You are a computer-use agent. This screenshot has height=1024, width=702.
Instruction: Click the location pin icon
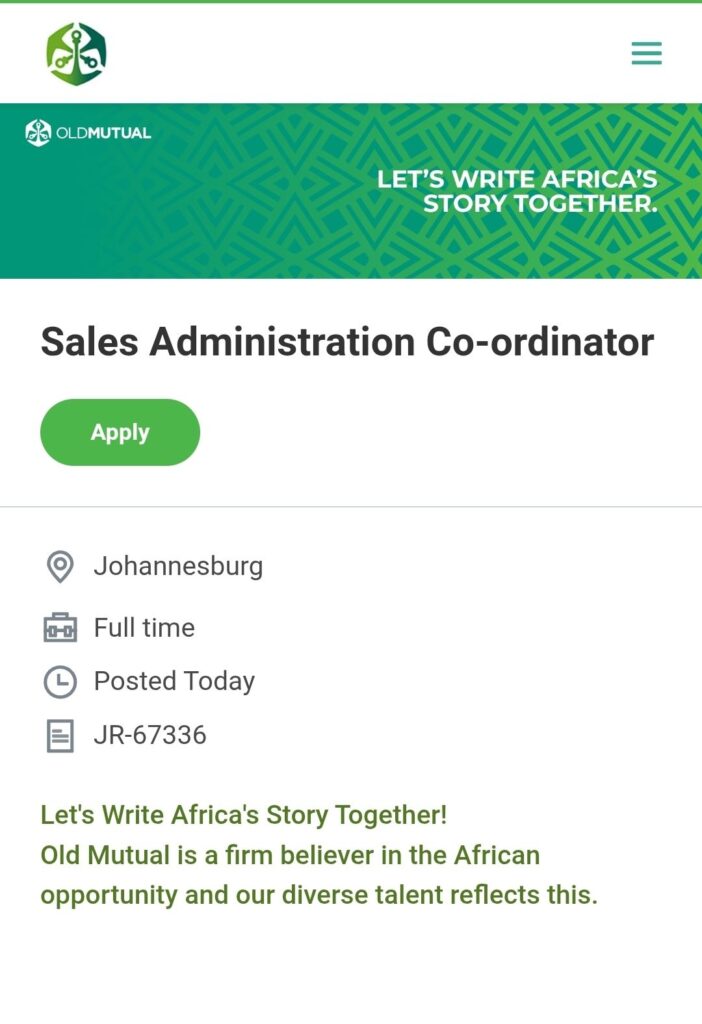coord(60,567)
